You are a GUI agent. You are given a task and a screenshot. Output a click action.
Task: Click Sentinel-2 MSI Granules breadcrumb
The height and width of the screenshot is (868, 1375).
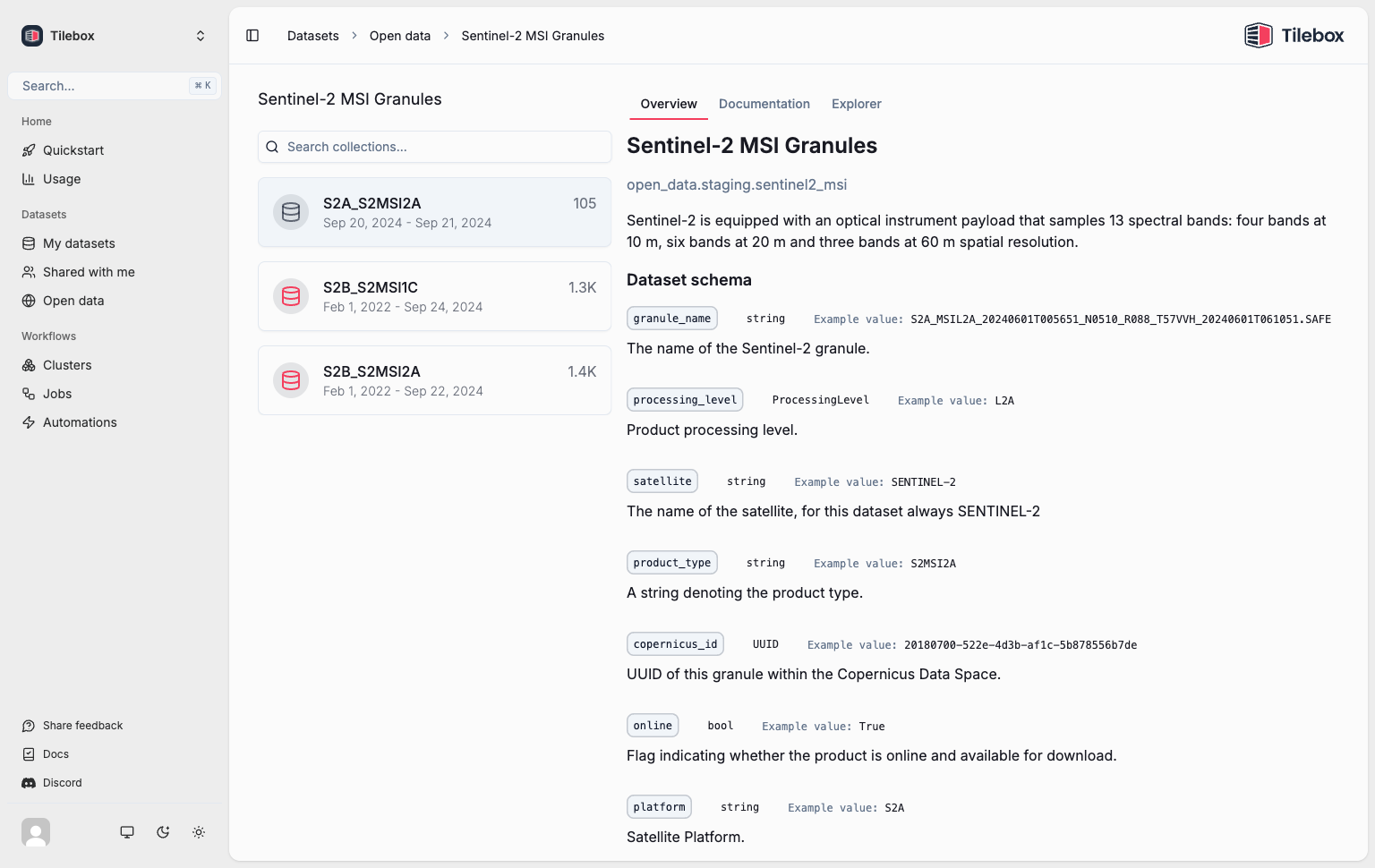[x=533, y=36]
